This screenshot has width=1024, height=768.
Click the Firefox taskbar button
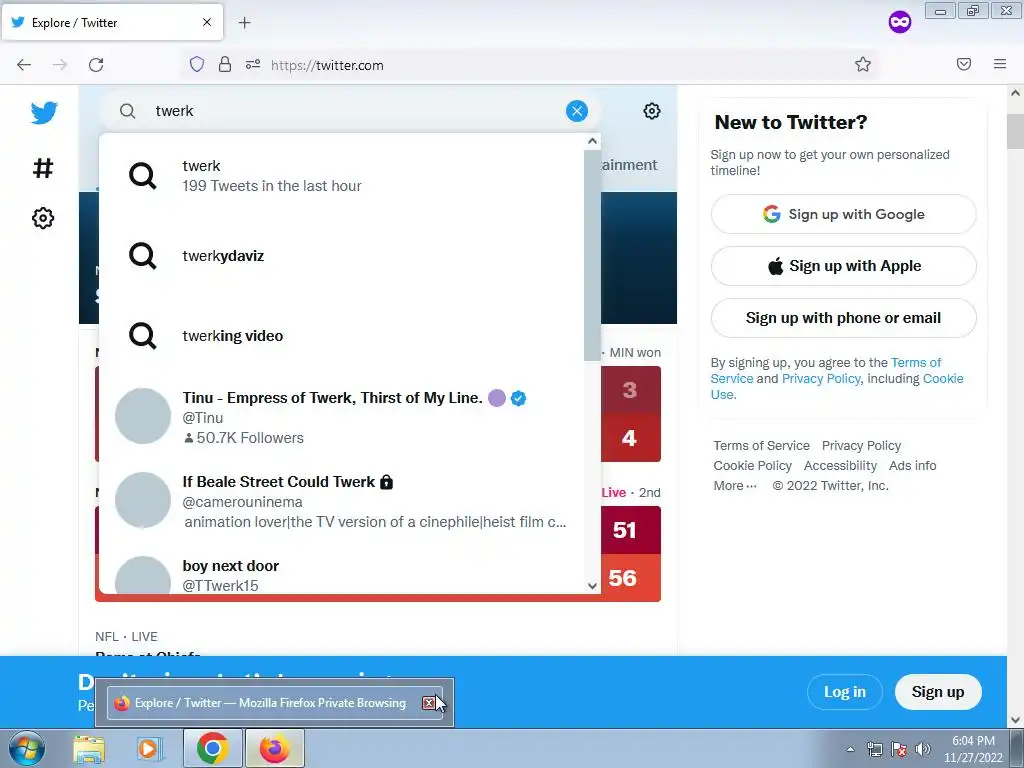(x=274, y=748)
